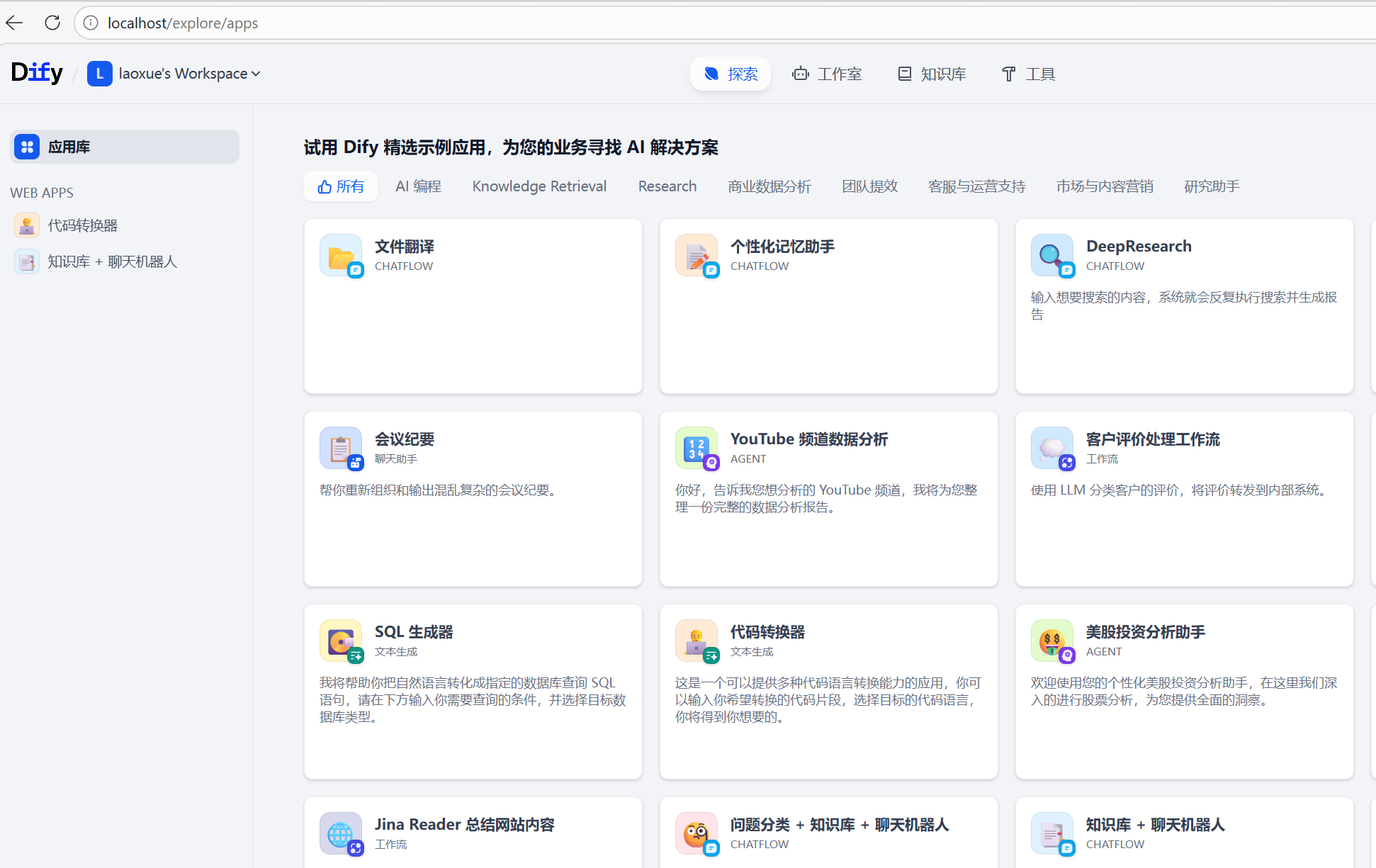The width and height of the screenshot is (1376, 868).
Task: Click the DeepResearch magnifier icon
Action: pos(1051,256)
